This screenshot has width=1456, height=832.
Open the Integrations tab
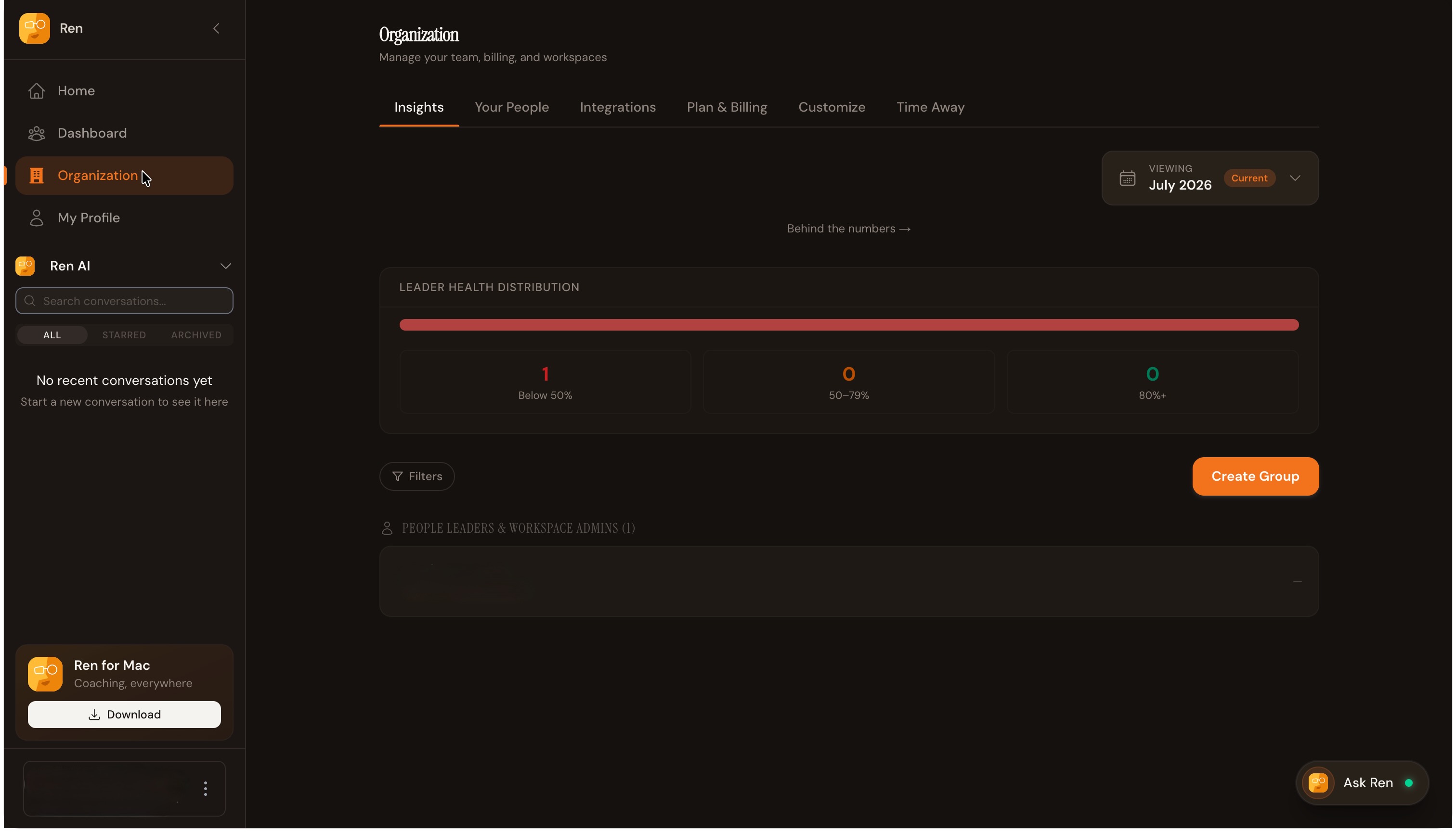tap(618, 107)
